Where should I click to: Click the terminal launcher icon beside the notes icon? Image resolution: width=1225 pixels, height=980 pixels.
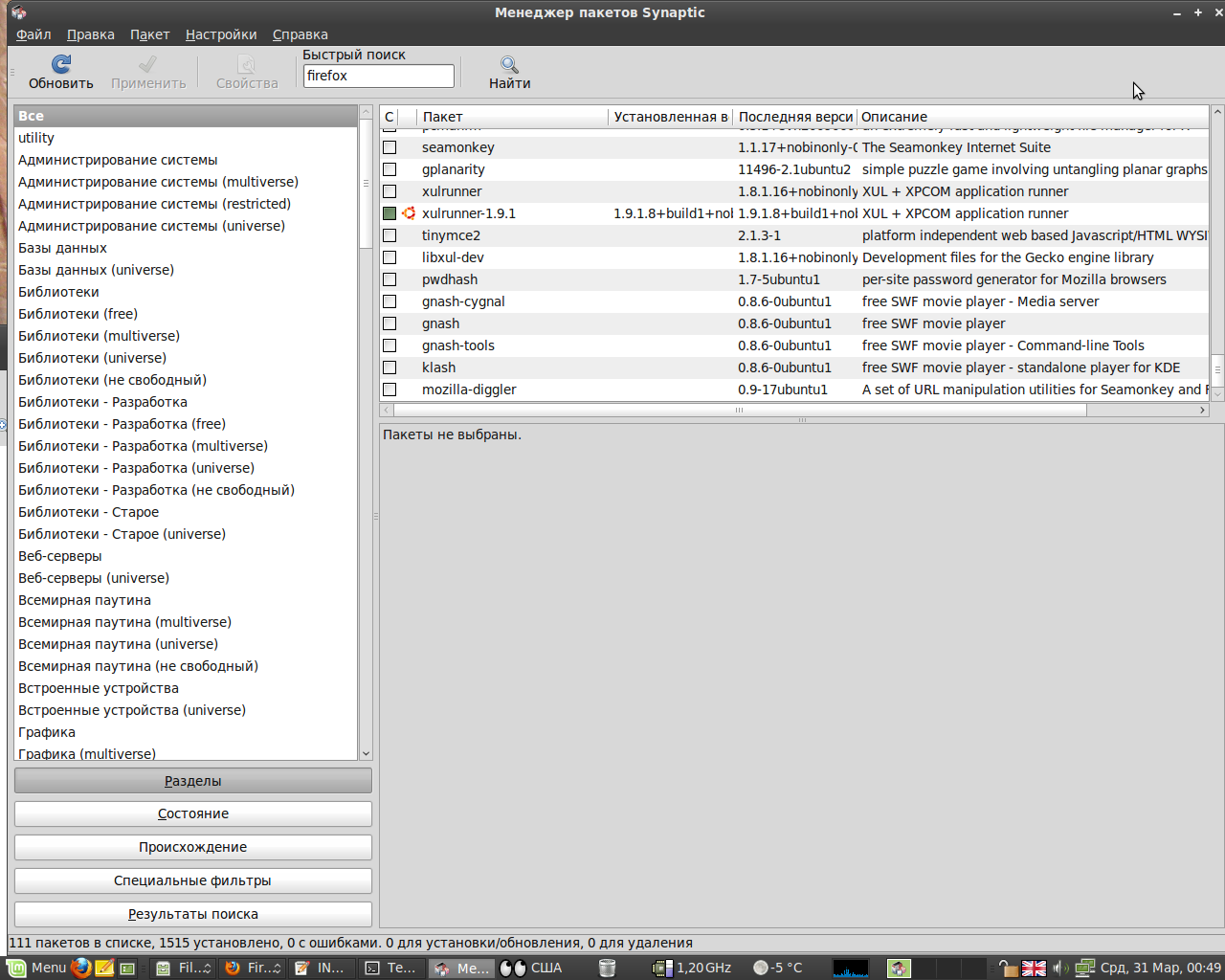click(x=127, y=968)
